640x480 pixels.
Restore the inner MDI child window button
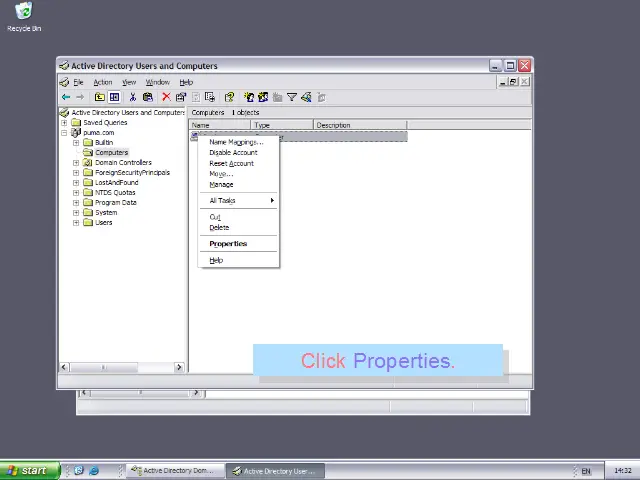point(513,82)
